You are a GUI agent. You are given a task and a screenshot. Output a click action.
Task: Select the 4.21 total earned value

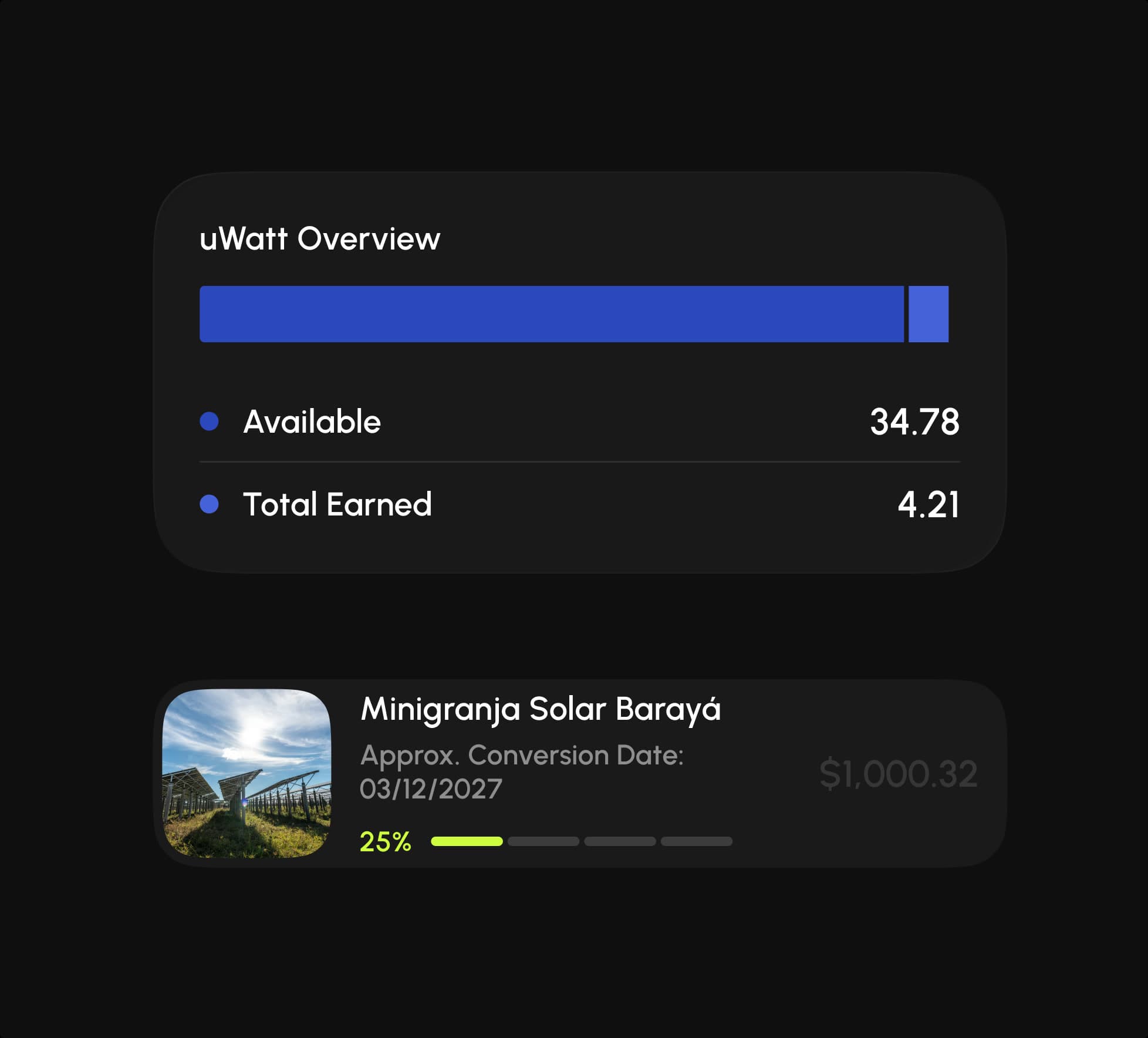(x=928, y=504)
